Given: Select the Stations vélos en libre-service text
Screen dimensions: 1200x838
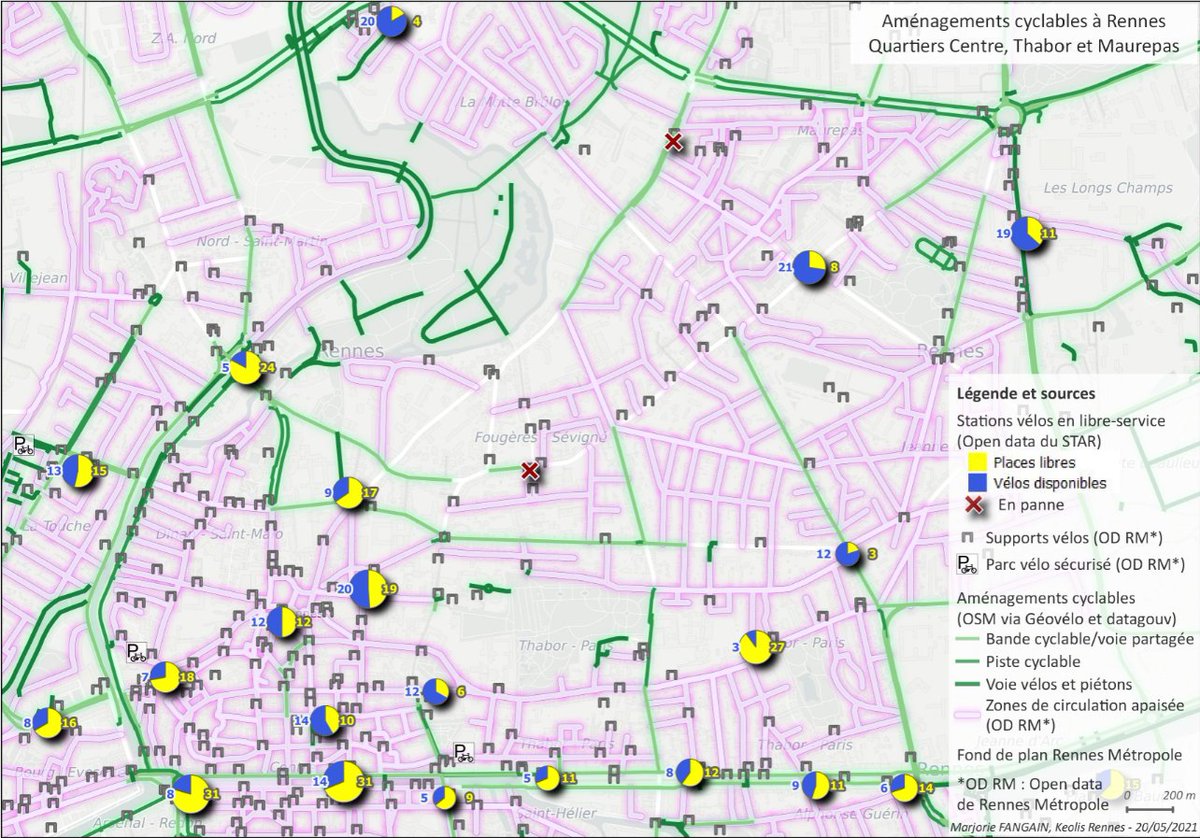Looking at the screenshot, I should (x=1060, y=421).
